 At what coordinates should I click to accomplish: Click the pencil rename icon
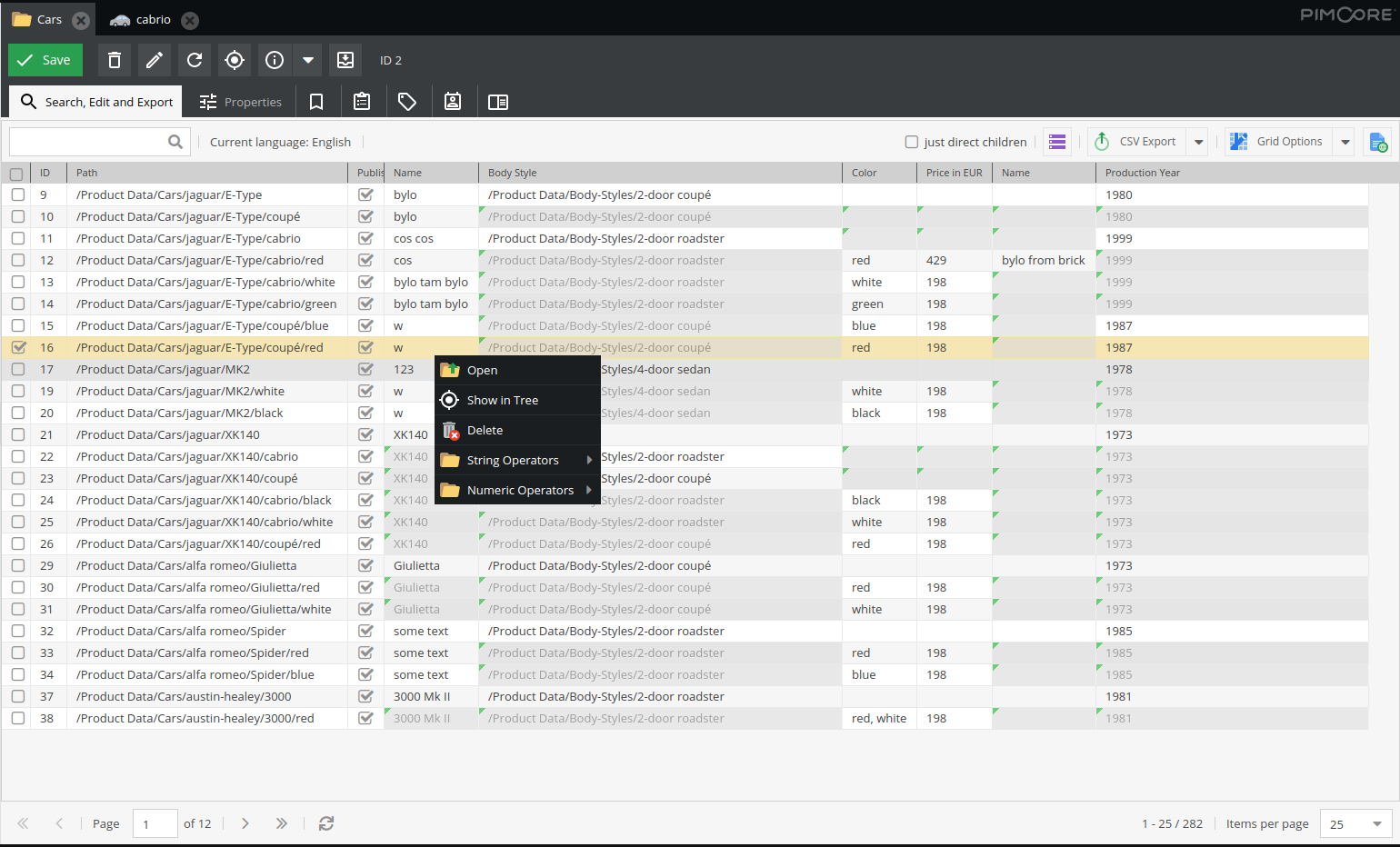coord(155,60)
